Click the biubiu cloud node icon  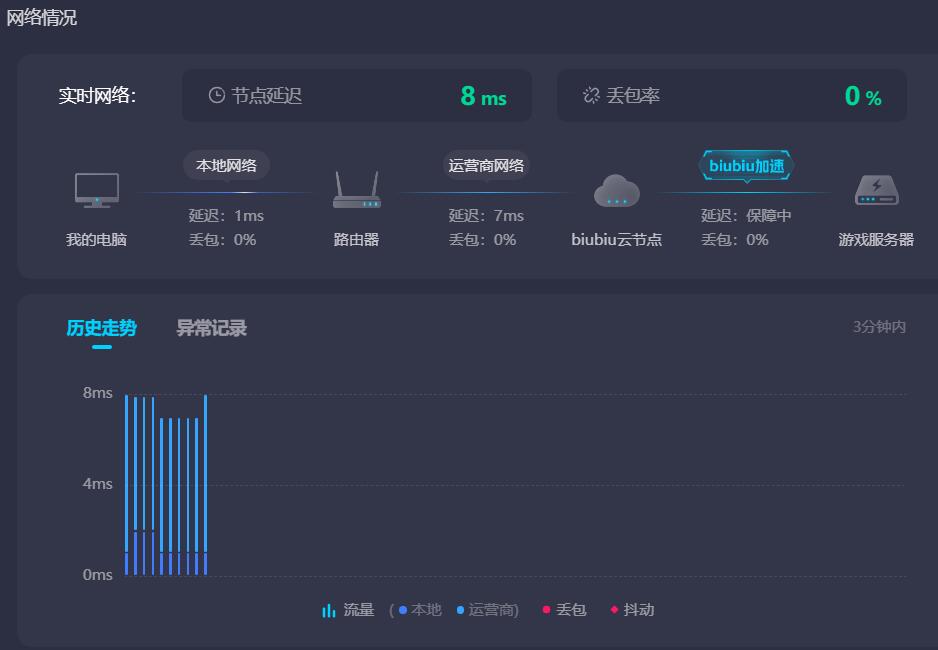pyautogui.click(x=616, y=190)
